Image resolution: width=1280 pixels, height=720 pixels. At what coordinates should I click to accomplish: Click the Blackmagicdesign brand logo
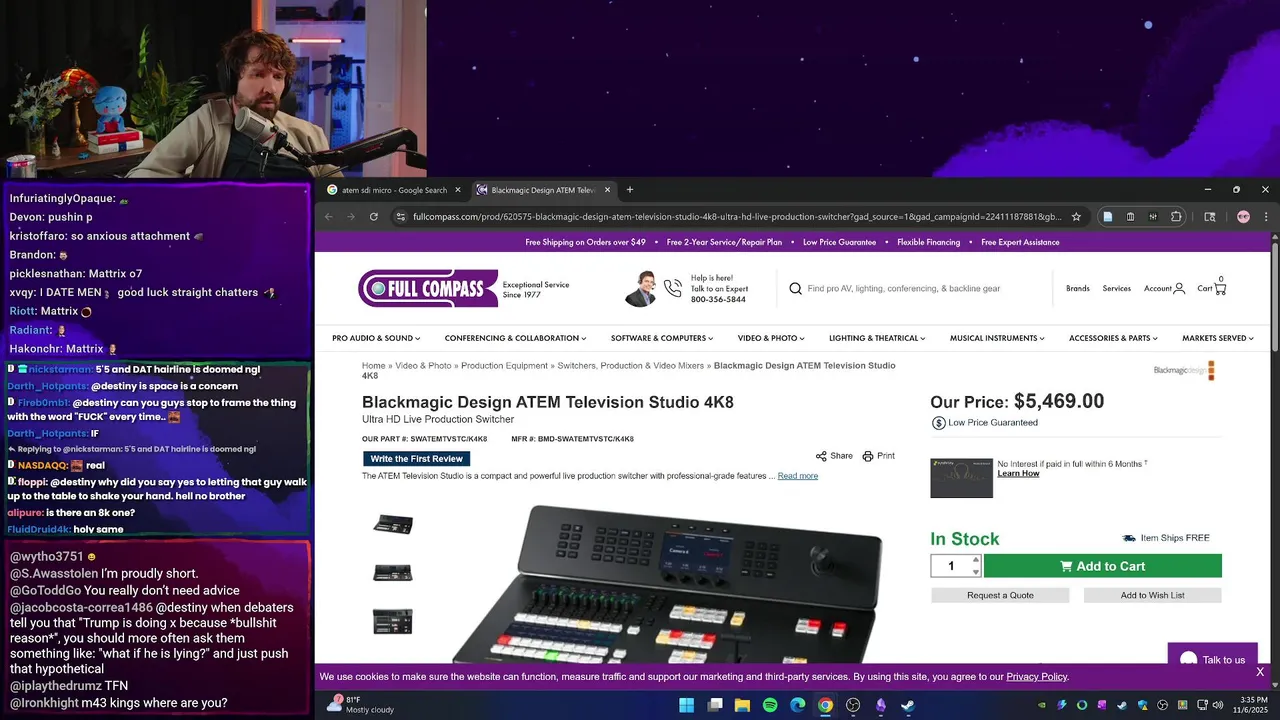point(1184,370)
